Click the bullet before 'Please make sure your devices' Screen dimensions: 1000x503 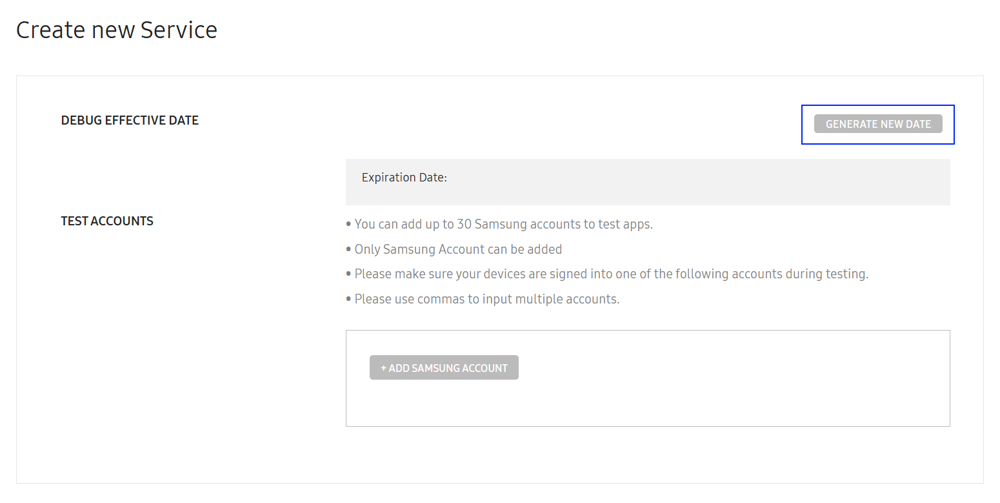[348, 274]
